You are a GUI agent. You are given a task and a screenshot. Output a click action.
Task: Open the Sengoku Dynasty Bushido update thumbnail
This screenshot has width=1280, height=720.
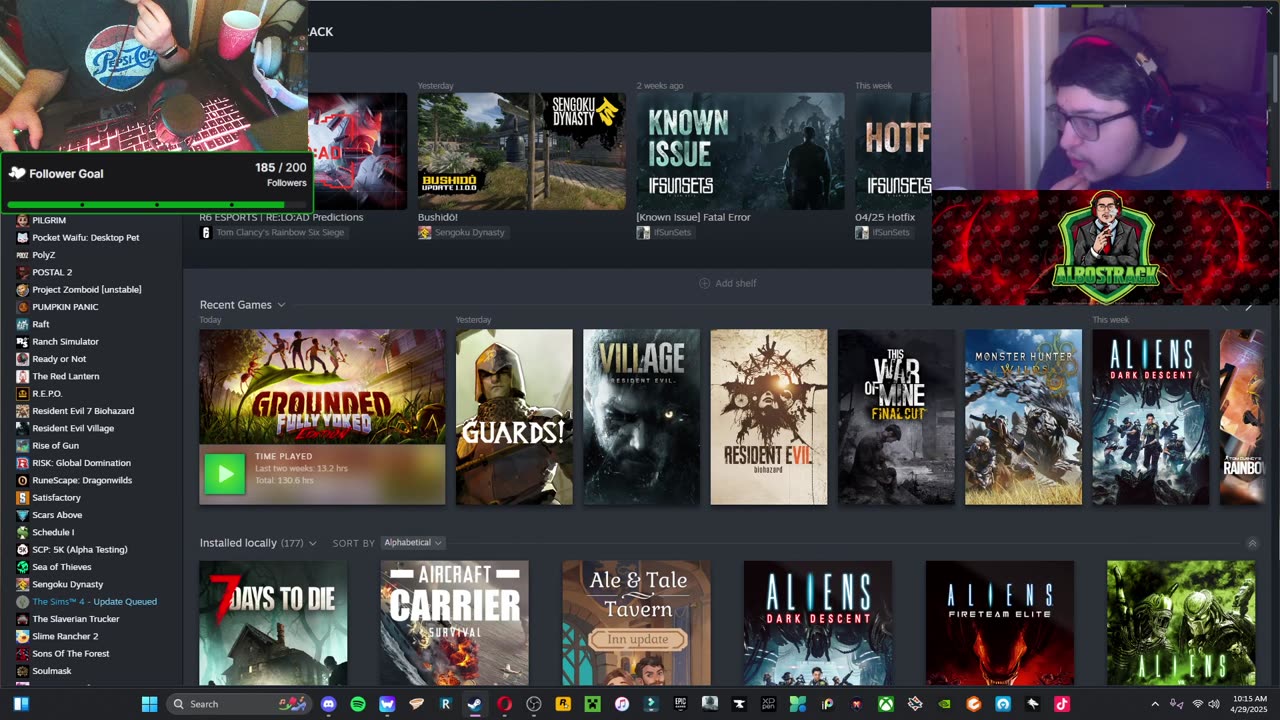(522, 151)
